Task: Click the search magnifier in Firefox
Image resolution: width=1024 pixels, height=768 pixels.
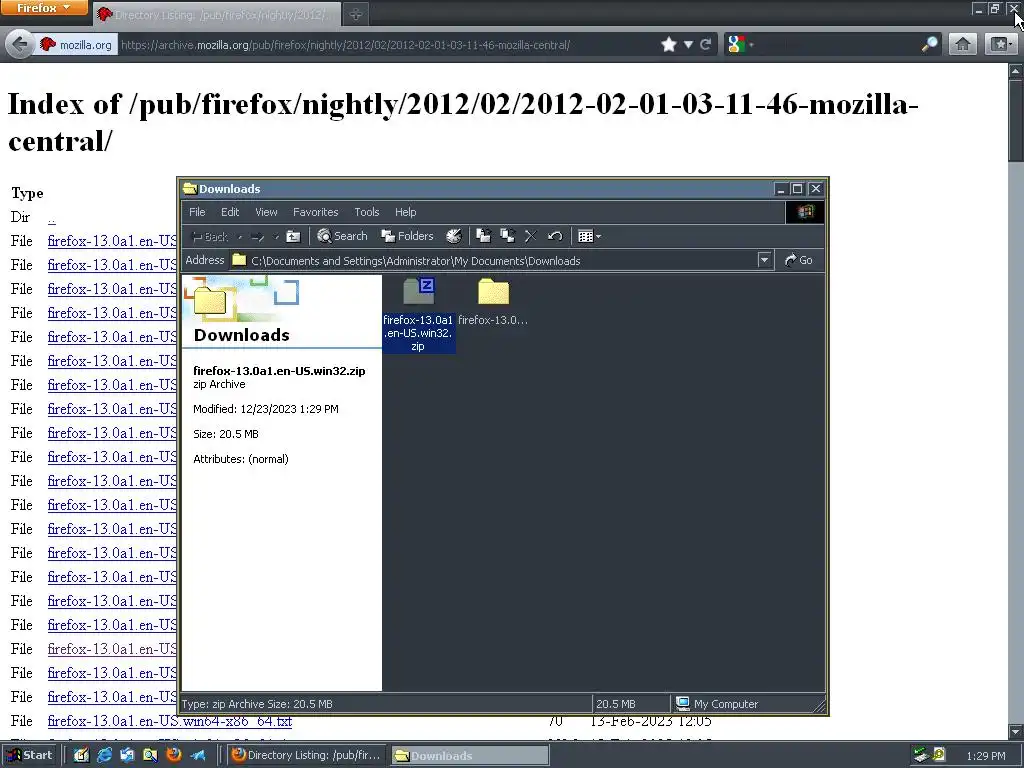Action: [x=929, y=44]
